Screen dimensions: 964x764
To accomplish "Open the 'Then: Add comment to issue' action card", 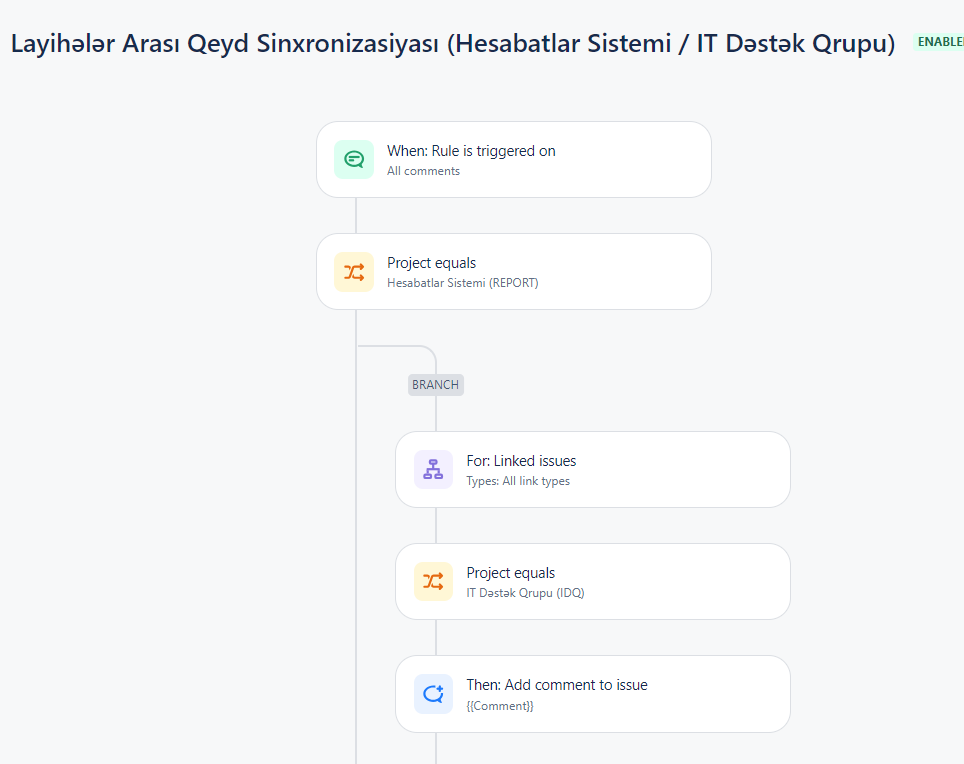I will click(593, 694).
